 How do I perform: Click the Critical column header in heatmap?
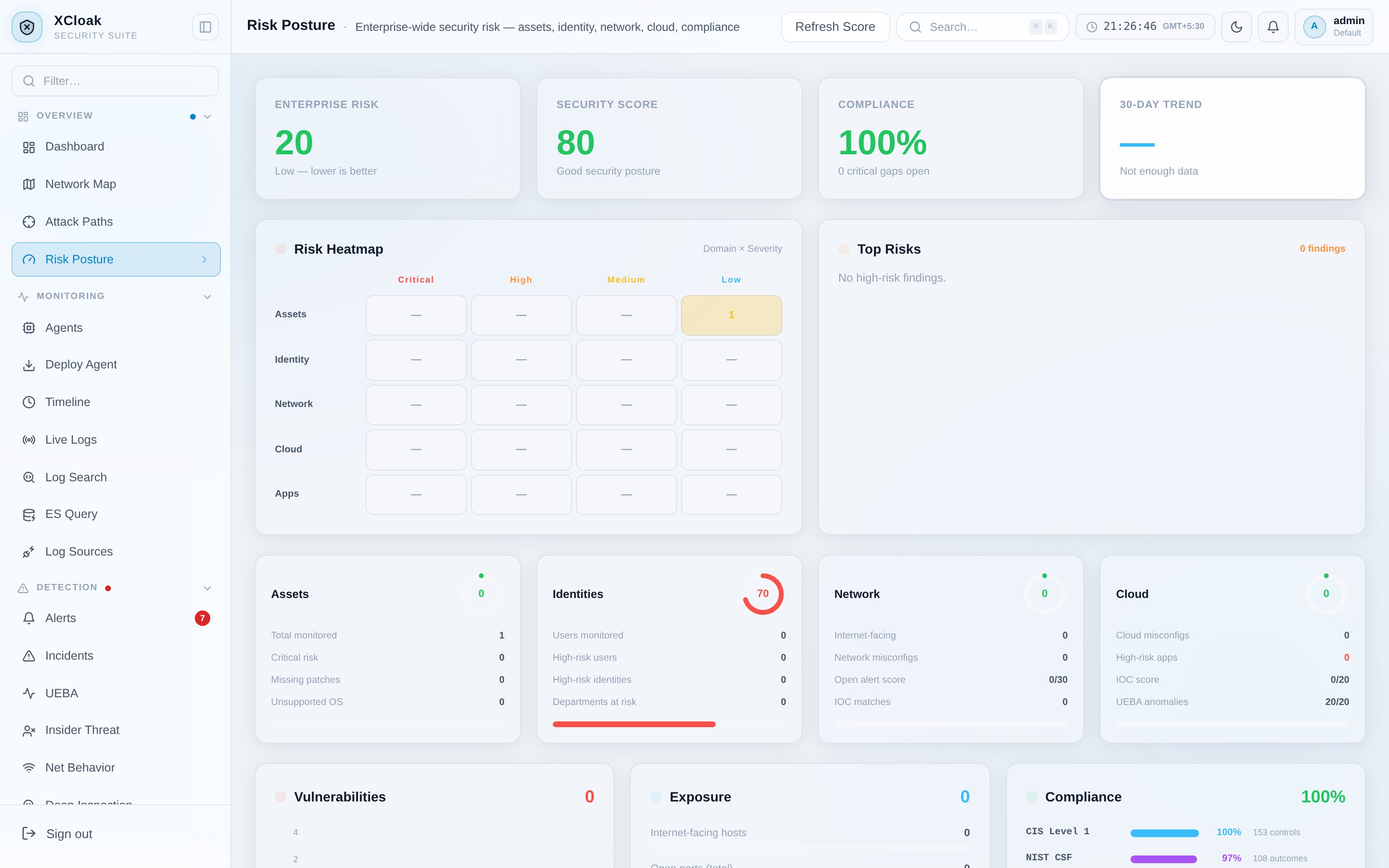(416, 280)
